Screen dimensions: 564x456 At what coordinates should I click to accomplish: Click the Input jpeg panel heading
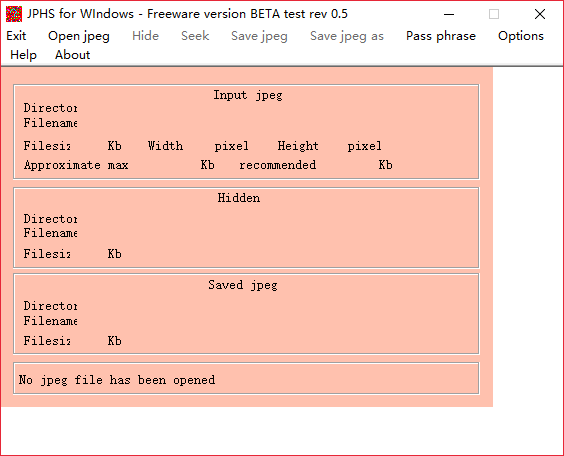(248, 95)
